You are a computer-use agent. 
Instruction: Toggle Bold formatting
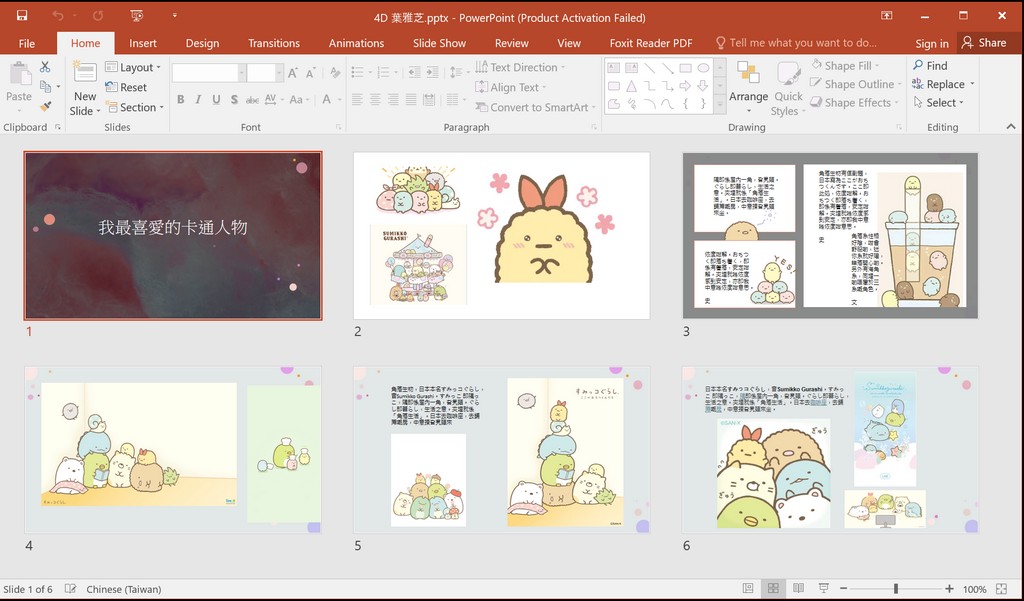[x=180, y=100]
